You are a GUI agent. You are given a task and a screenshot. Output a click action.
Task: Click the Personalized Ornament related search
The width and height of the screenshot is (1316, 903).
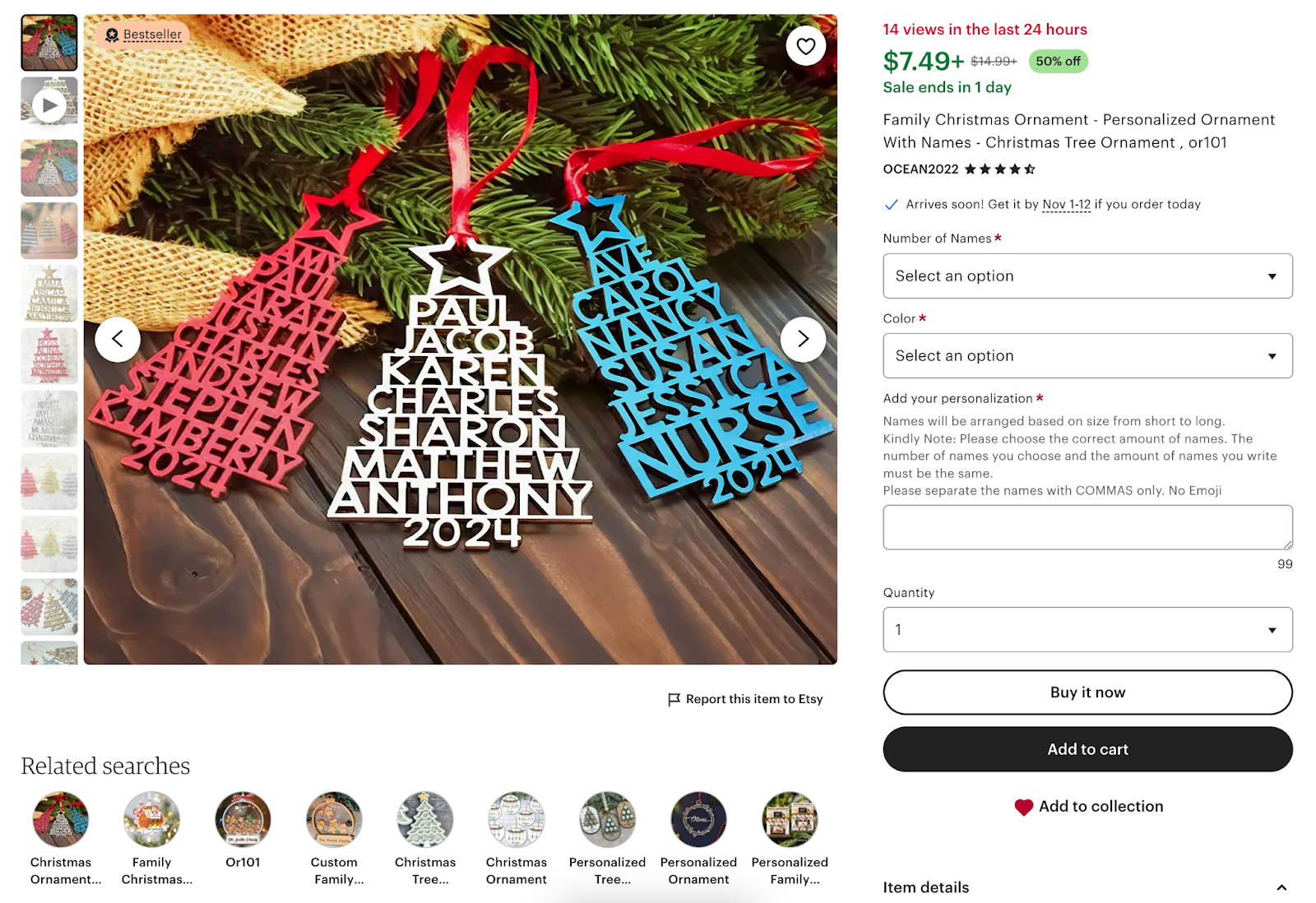point(697,817)
